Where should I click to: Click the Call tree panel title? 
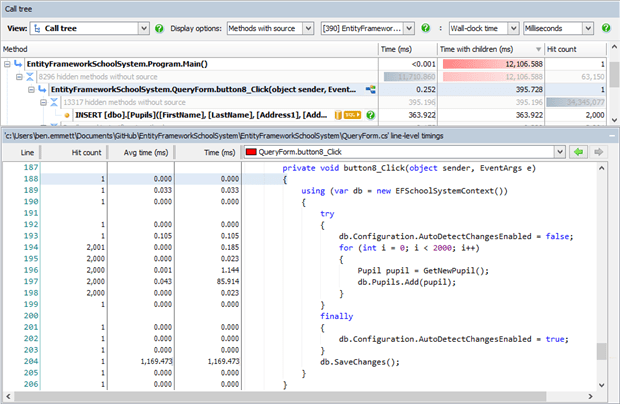click(19, 9)
